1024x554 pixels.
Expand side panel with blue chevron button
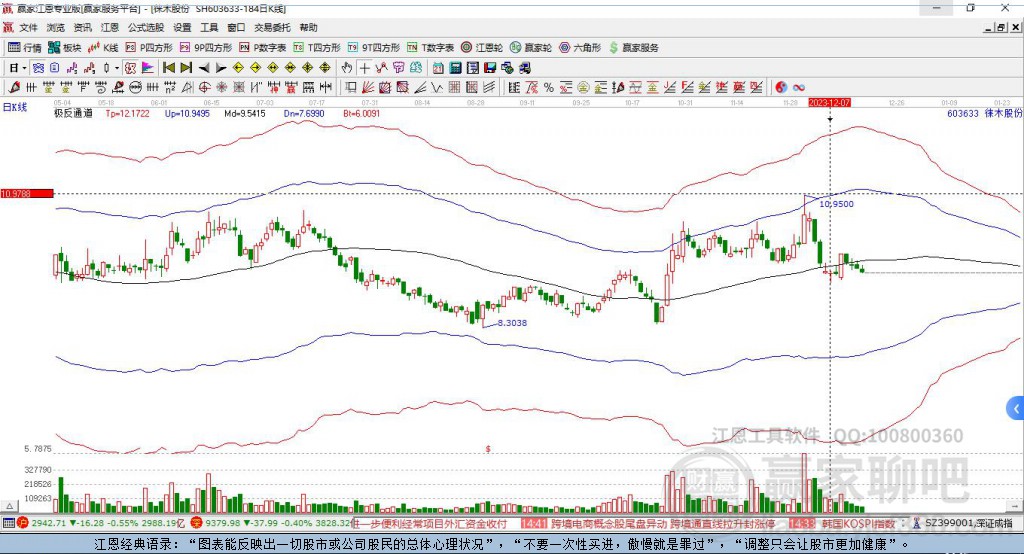pos(1016,410)
